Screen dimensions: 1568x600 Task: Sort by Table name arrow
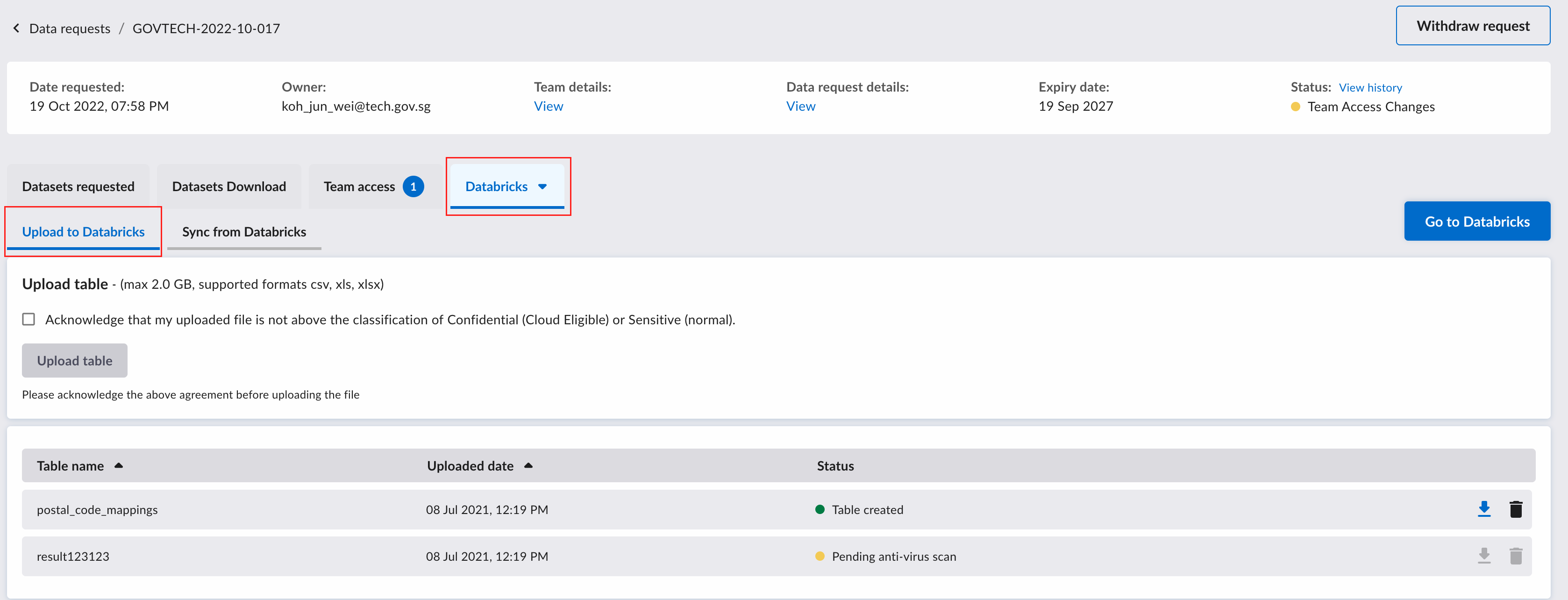pos(119,465)
